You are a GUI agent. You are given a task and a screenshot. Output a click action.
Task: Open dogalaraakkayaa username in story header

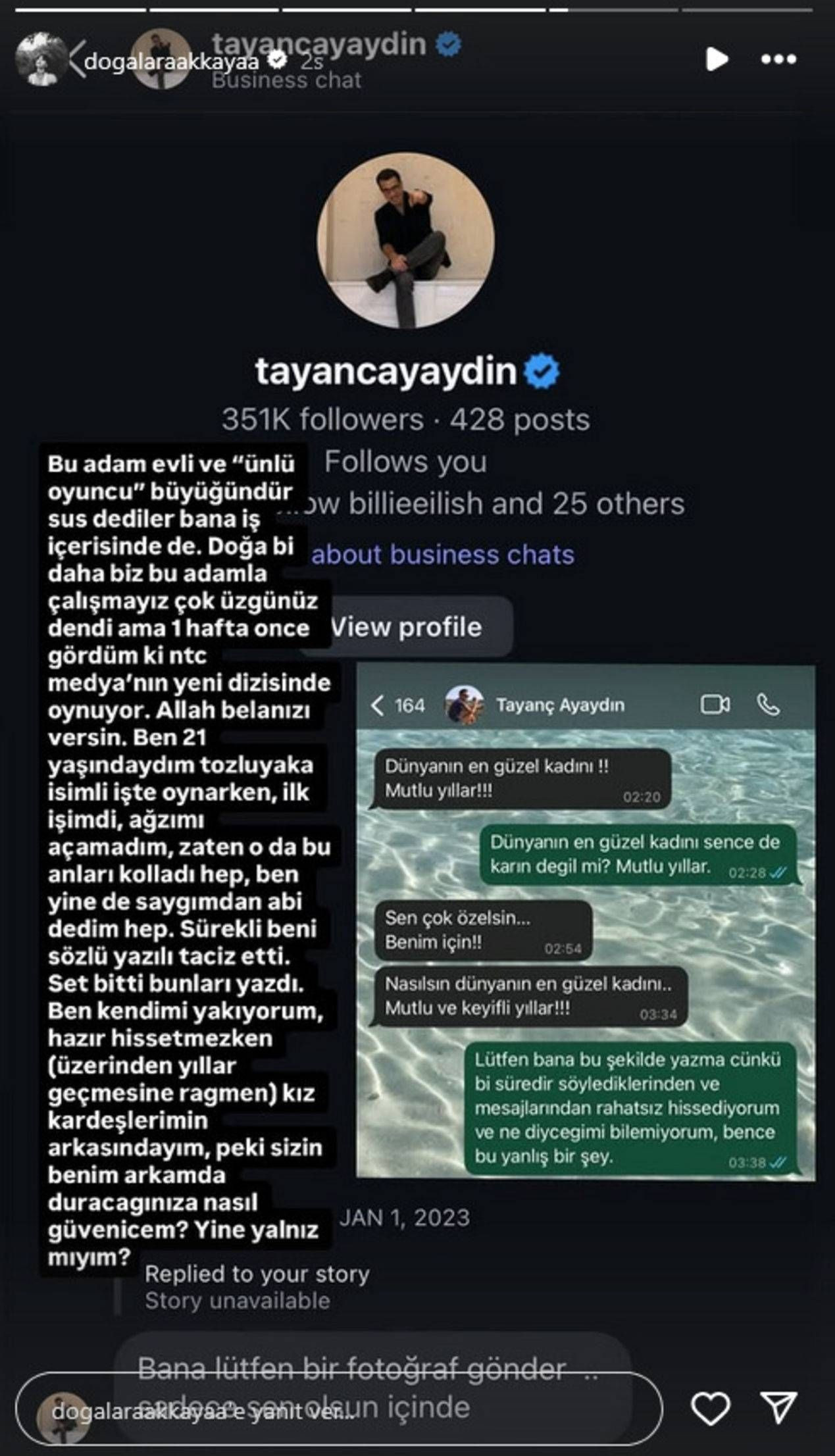(171, 61)
